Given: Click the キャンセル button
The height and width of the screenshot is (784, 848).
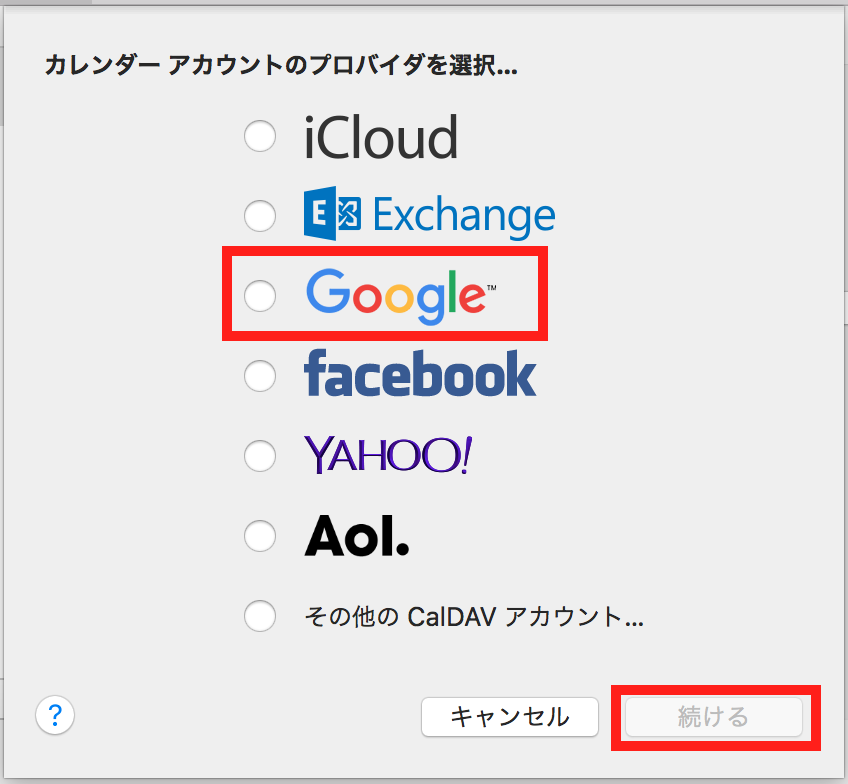Looking at the screenshot, I should pyautogui.click(x=510, y=717).
